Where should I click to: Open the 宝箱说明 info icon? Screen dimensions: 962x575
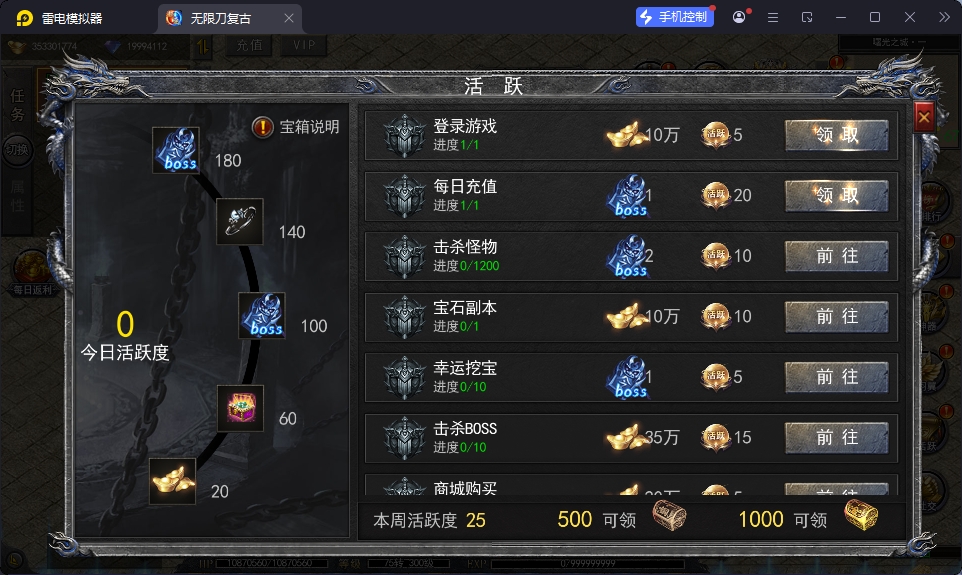pyautogui.click(x=263, y=127)
